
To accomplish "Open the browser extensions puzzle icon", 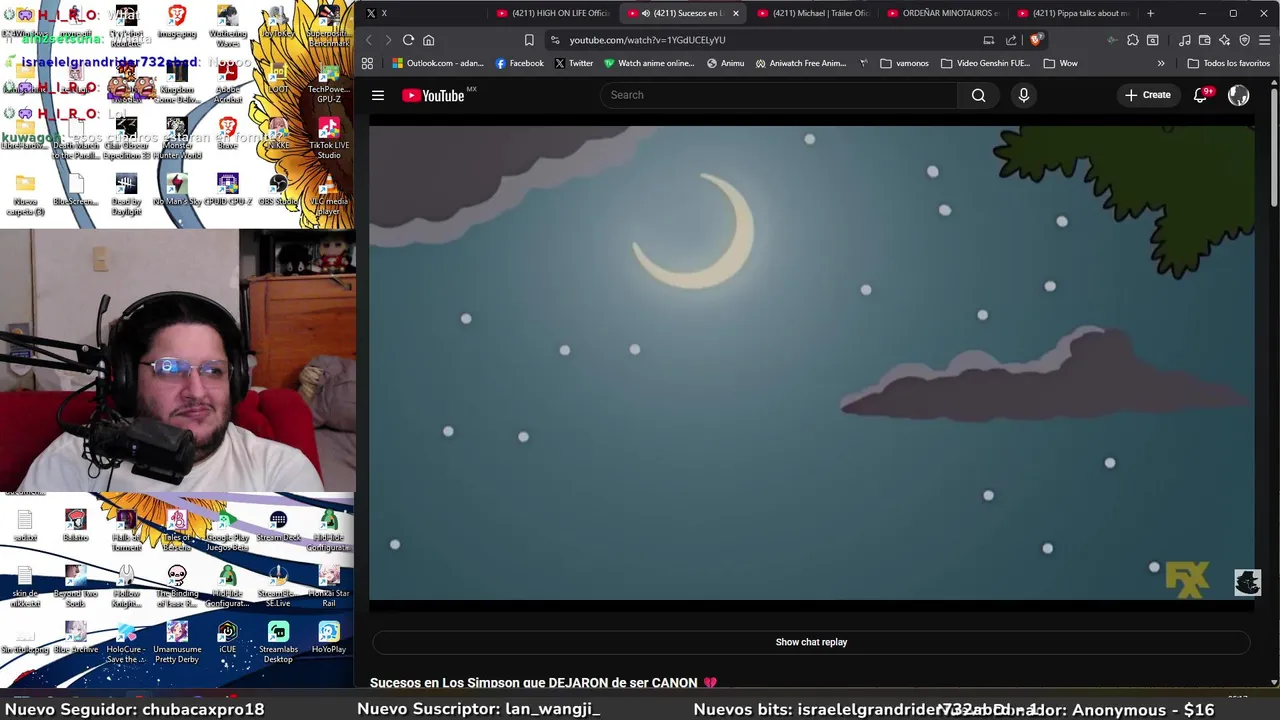I will [1133, 40].
